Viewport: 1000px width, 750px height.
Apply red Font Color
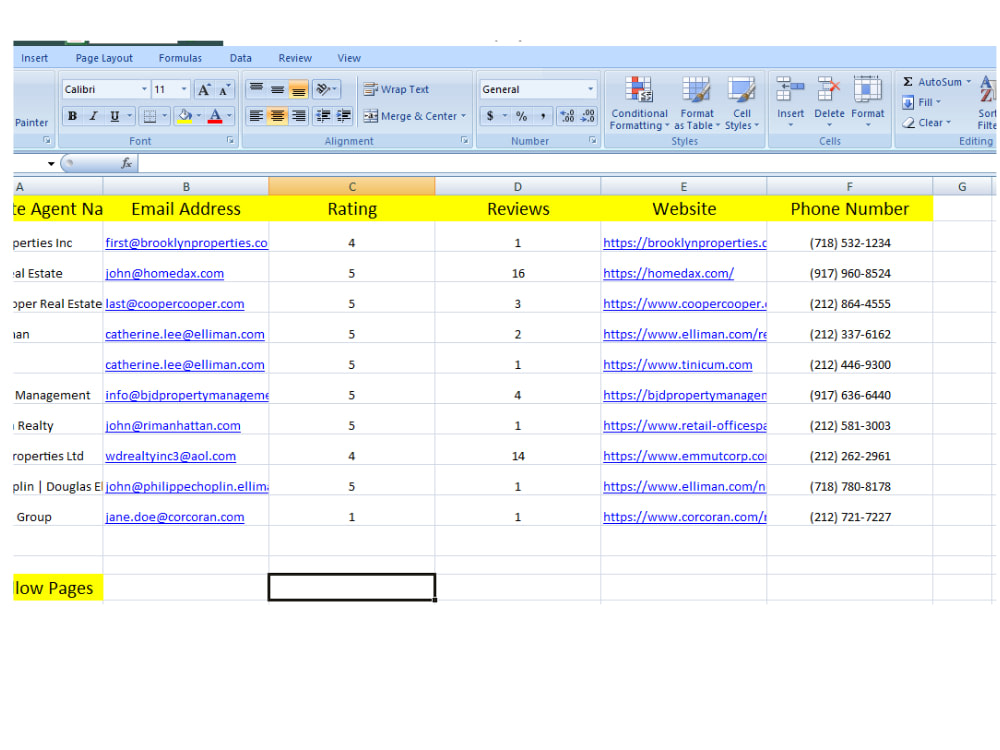pyautogui.click(x=215, y=116)
